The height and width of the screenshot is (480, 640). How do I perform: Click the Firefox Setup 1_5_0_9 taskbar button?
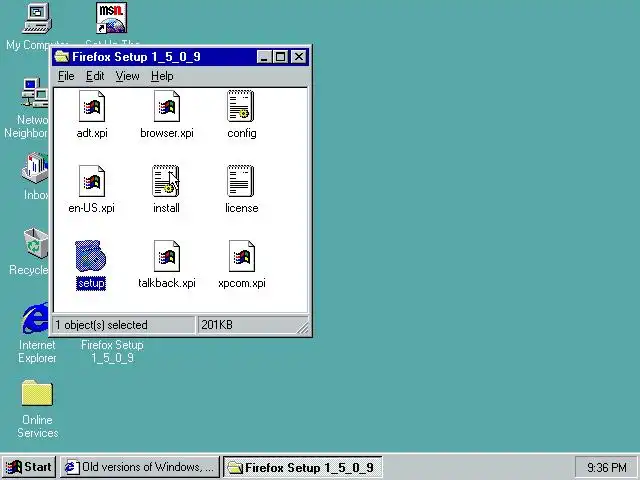[302, 467]
